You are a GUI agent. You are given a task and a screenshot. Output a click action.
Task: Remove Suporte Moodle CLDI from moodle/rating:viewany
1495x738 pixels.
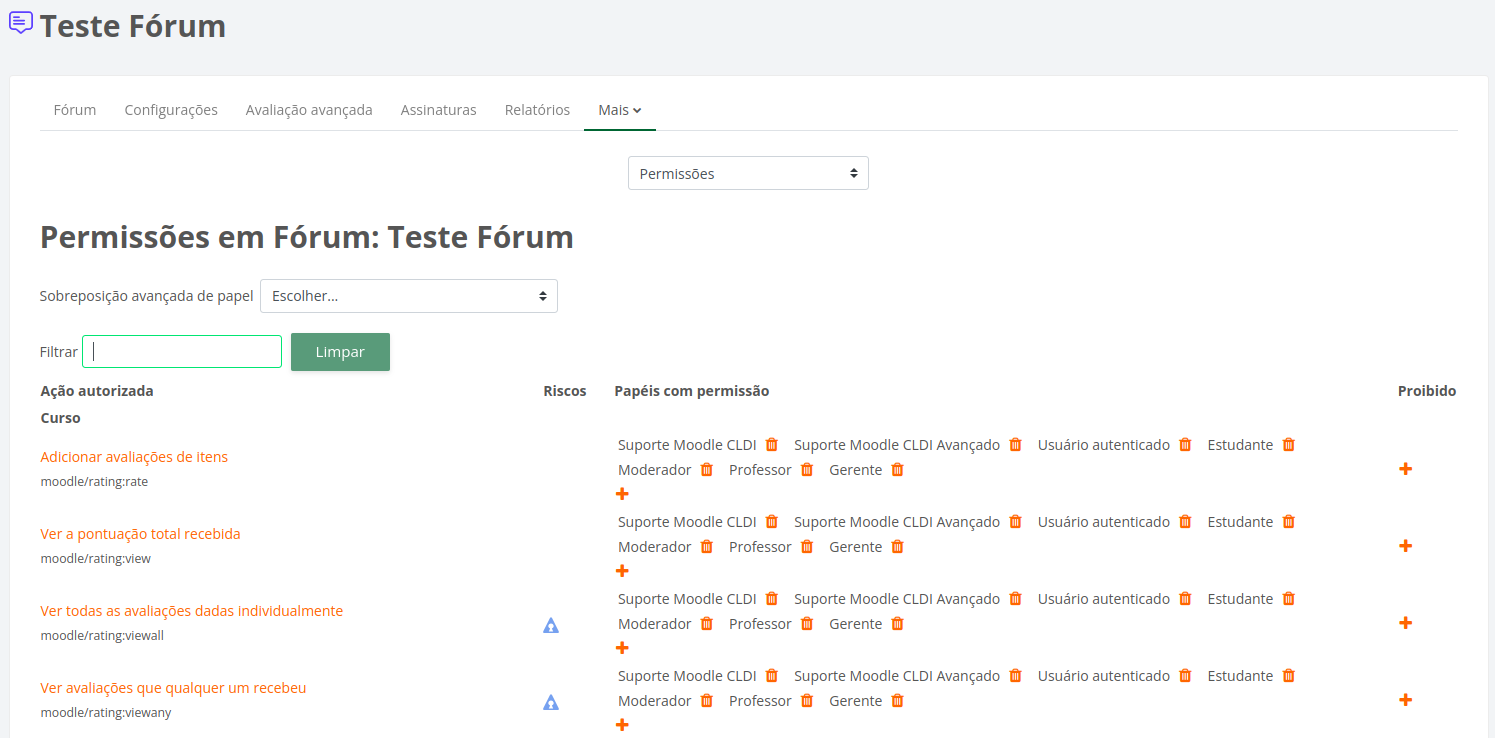coord(771,676)
